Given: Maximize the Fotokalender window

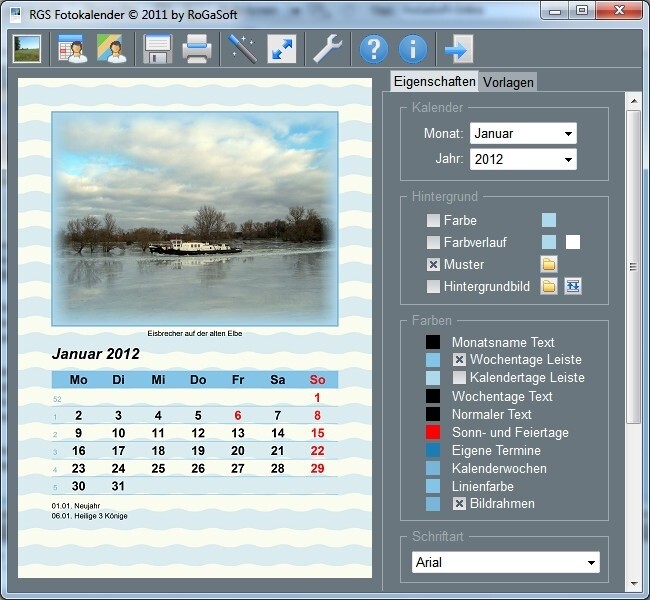Looking at the screenshot, I should (x=582, y=11).
